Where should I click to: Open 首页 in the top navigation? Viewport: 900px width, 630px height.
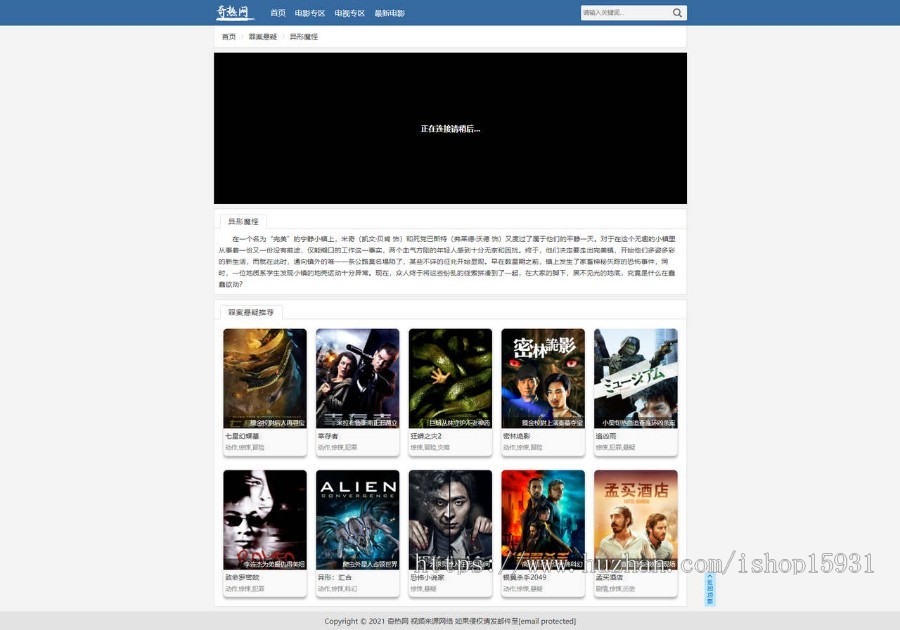(x=278, y=13)
